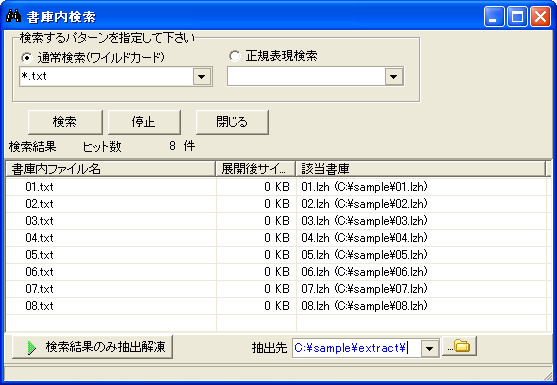Select the 正規表現検索 radio button

tap(234, 56)
